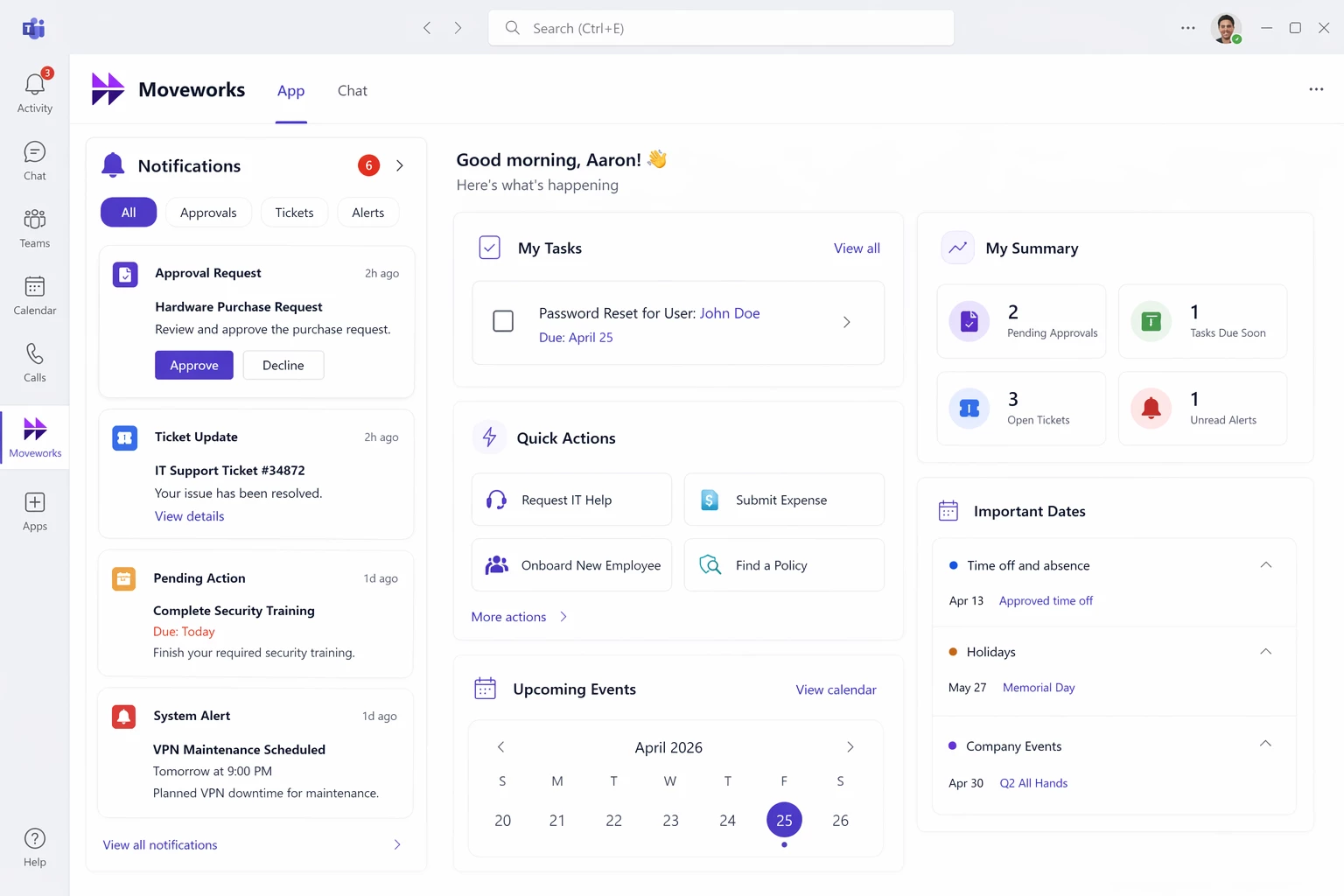Click the Notifications bell icon
The height and width of the screenshot is (896, 1344).
(x=113, y=164)
